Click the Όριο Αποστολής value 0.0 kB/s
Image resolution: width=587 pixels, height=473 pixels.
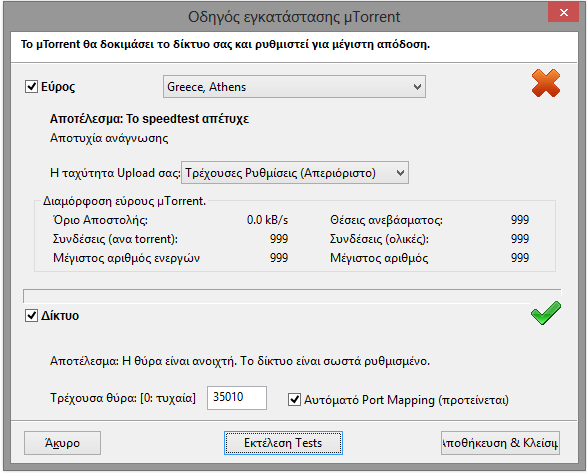coord(267,220)
